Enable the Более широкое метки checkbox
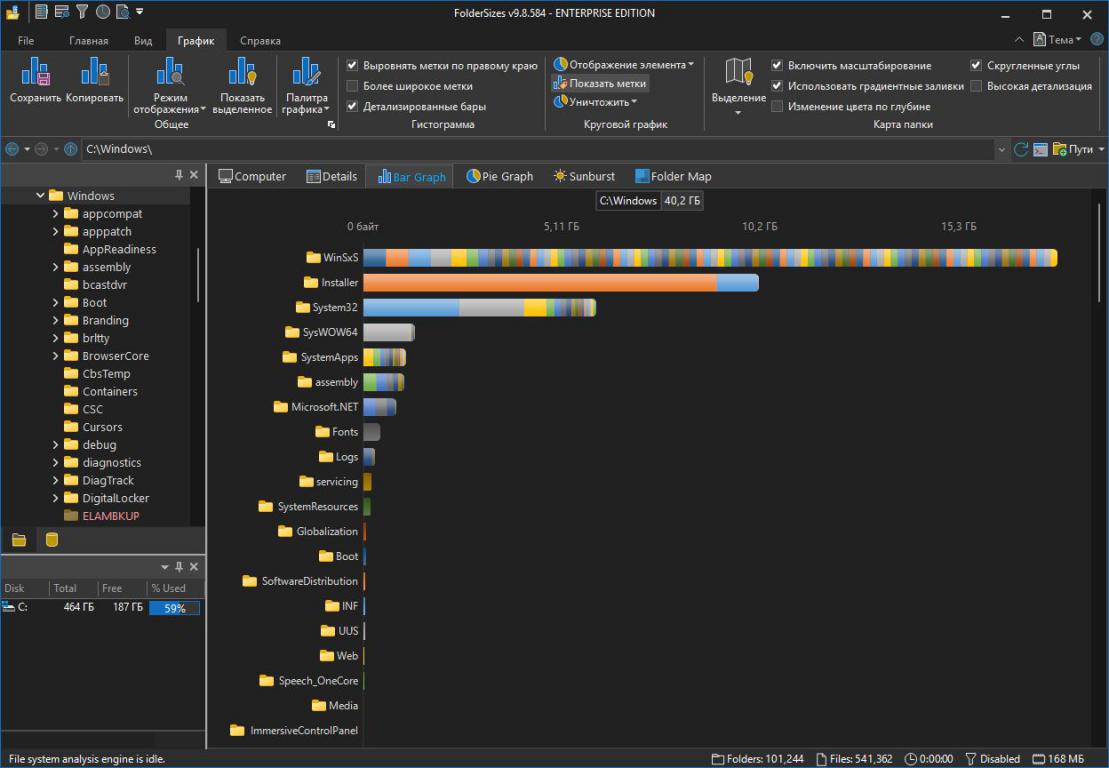This screenshot has height=768, width=1109. pyautogui.click(x=352, y=86)
